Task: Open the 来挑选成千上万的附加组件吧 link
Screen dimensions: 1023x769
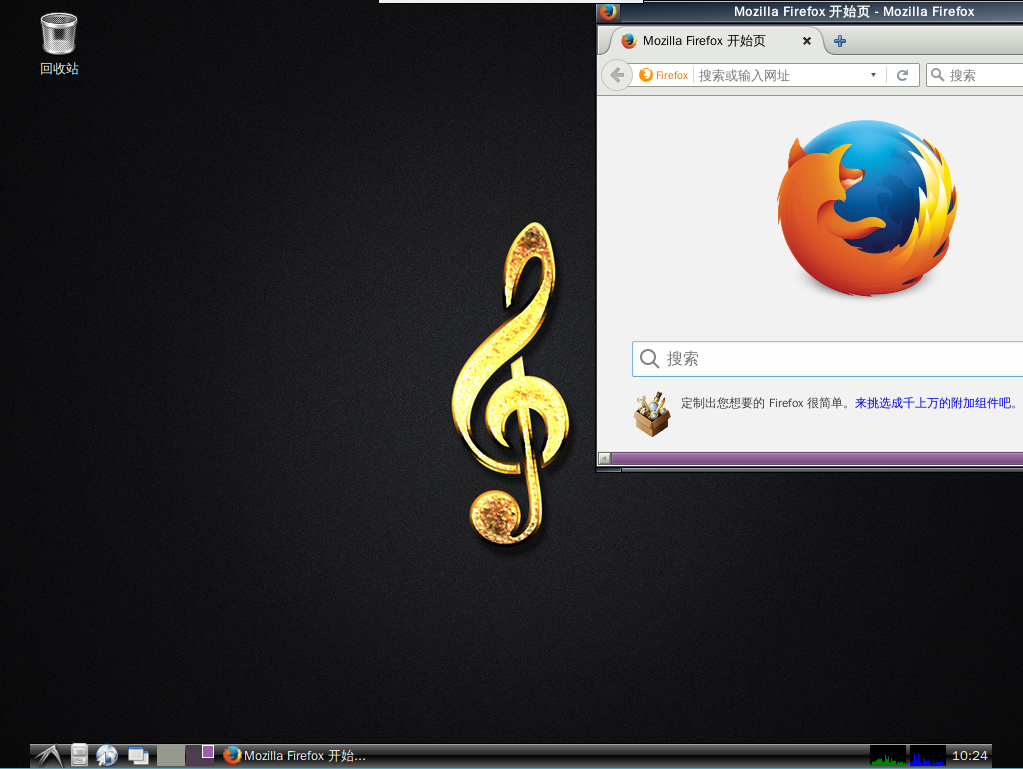Action: (x=933, y=403)
